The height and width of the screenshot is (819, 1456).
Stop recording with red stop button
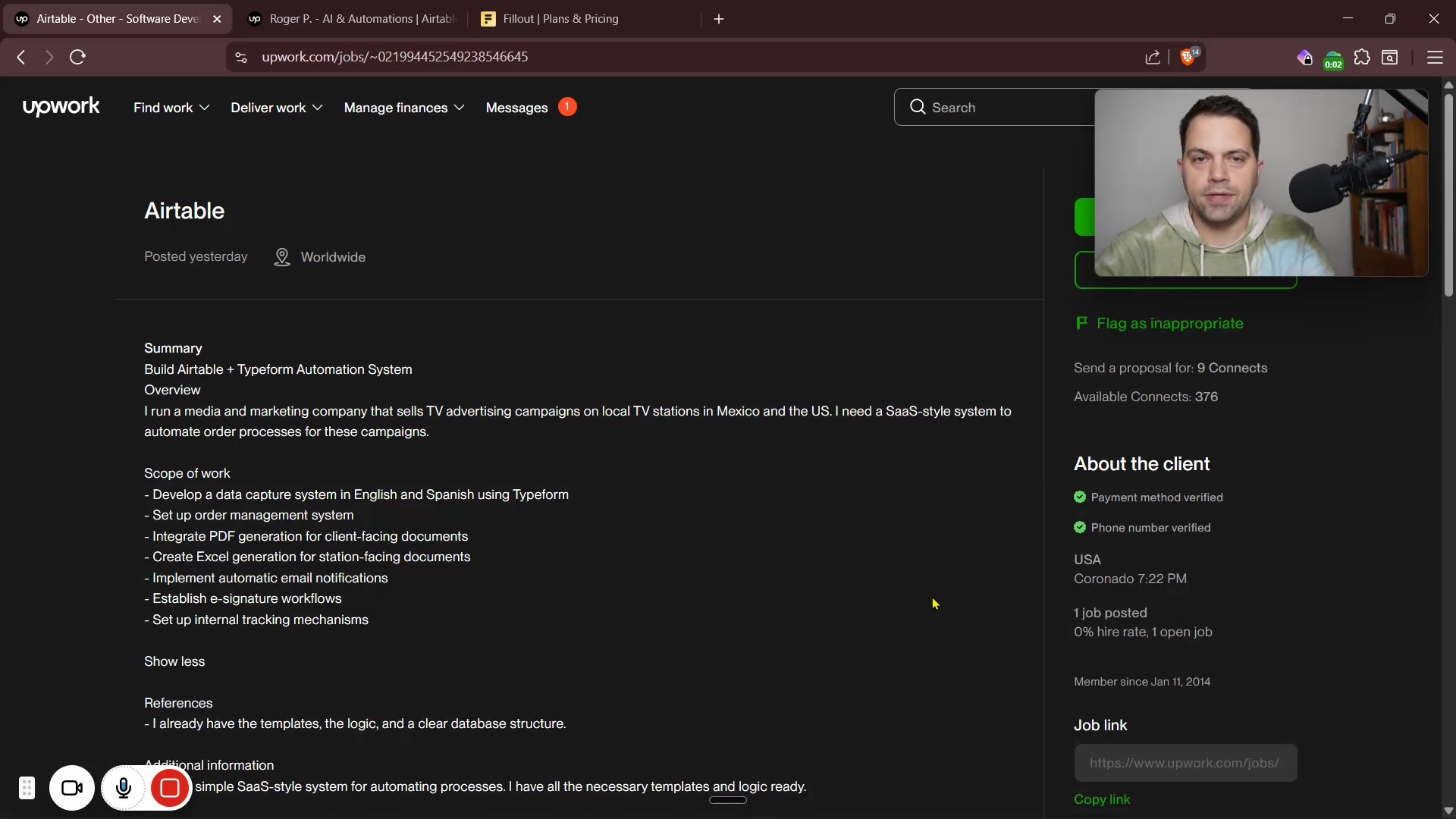coord(170,789)
